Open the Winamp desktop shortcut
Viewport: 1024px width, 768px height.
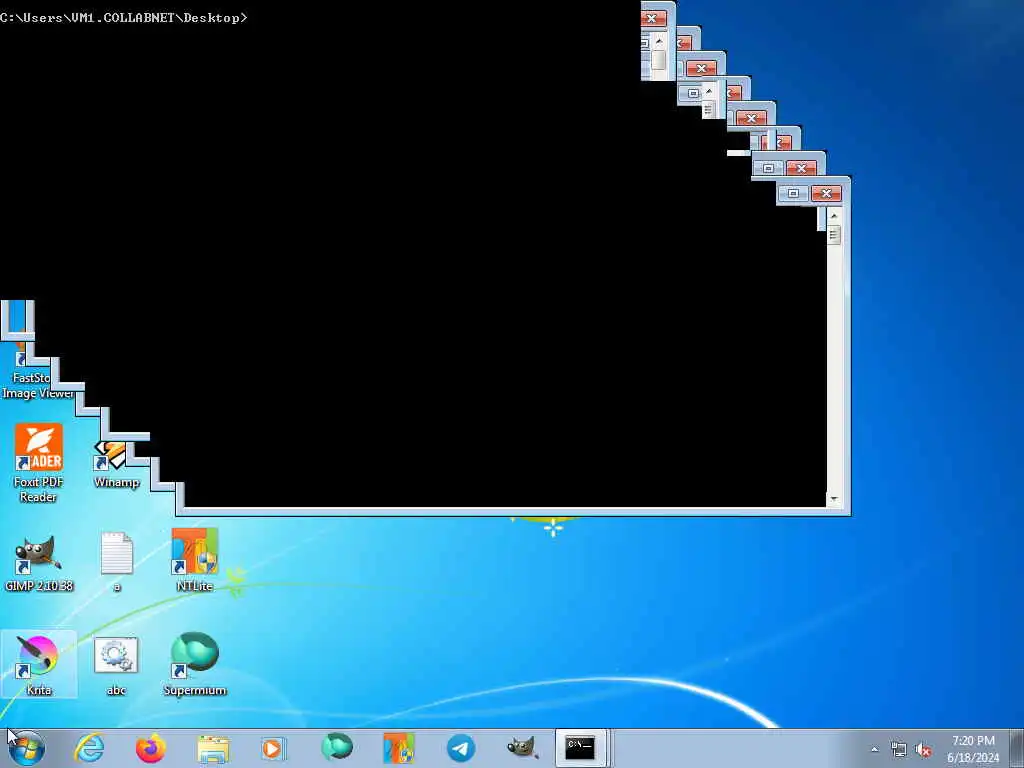[116, 465]
